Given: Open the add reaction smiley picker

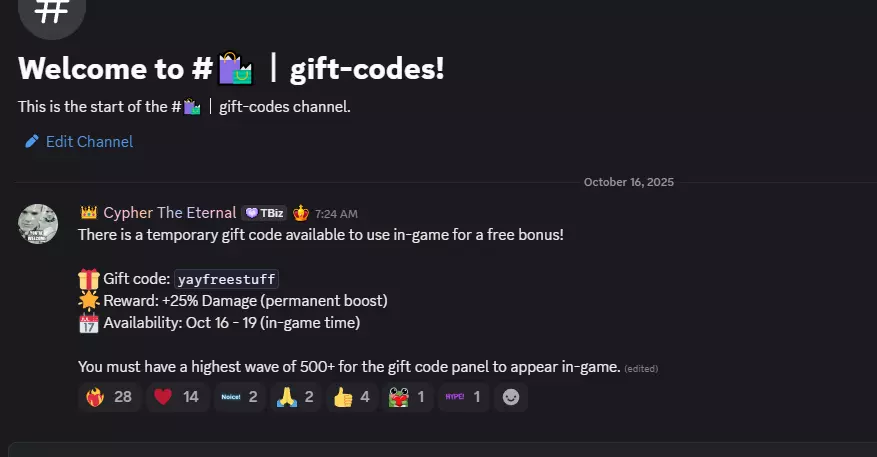Looking at the screenshot, I should [x=511, y=397].
